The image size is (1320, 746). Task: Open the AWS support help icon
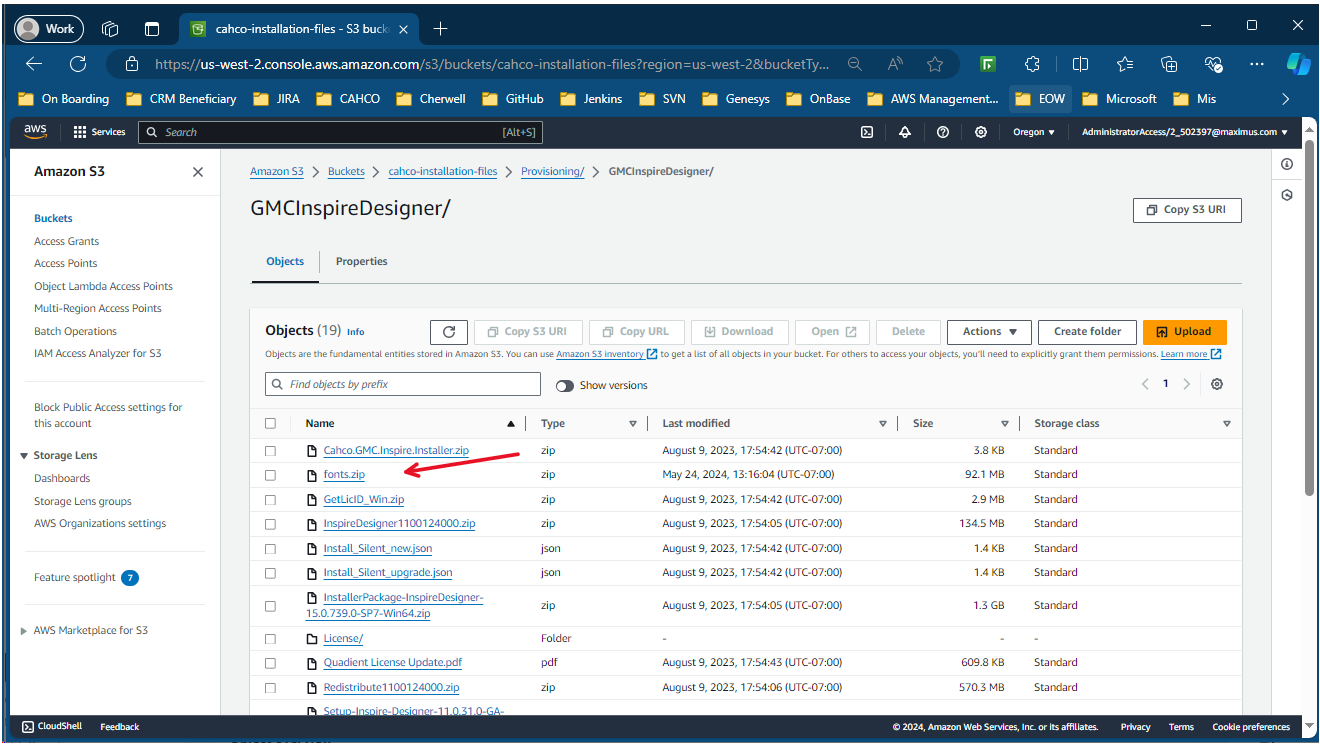943,132
